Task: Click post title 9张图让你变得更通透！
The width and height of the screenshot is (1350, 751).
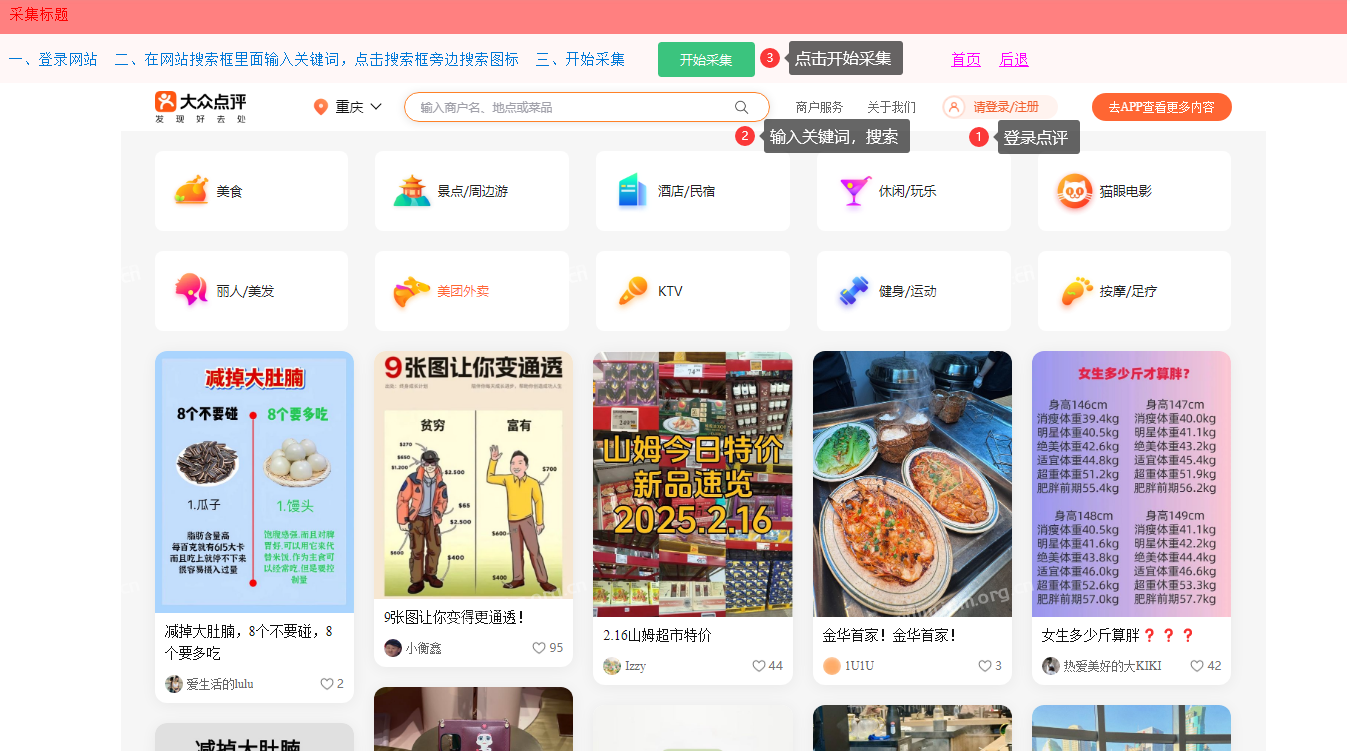Action: coord(455,617)
